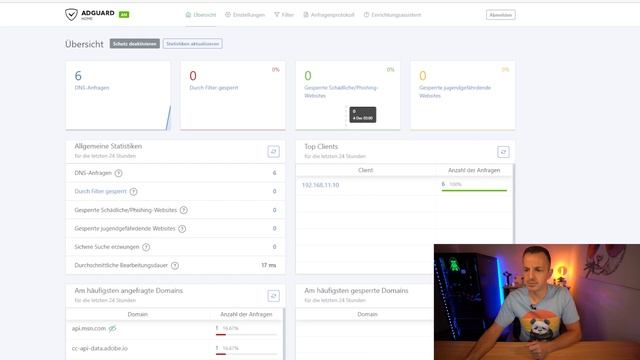Screen dimensions: 640x360
Task: Click the Abmelden button
Action: (x=500, y=15)
